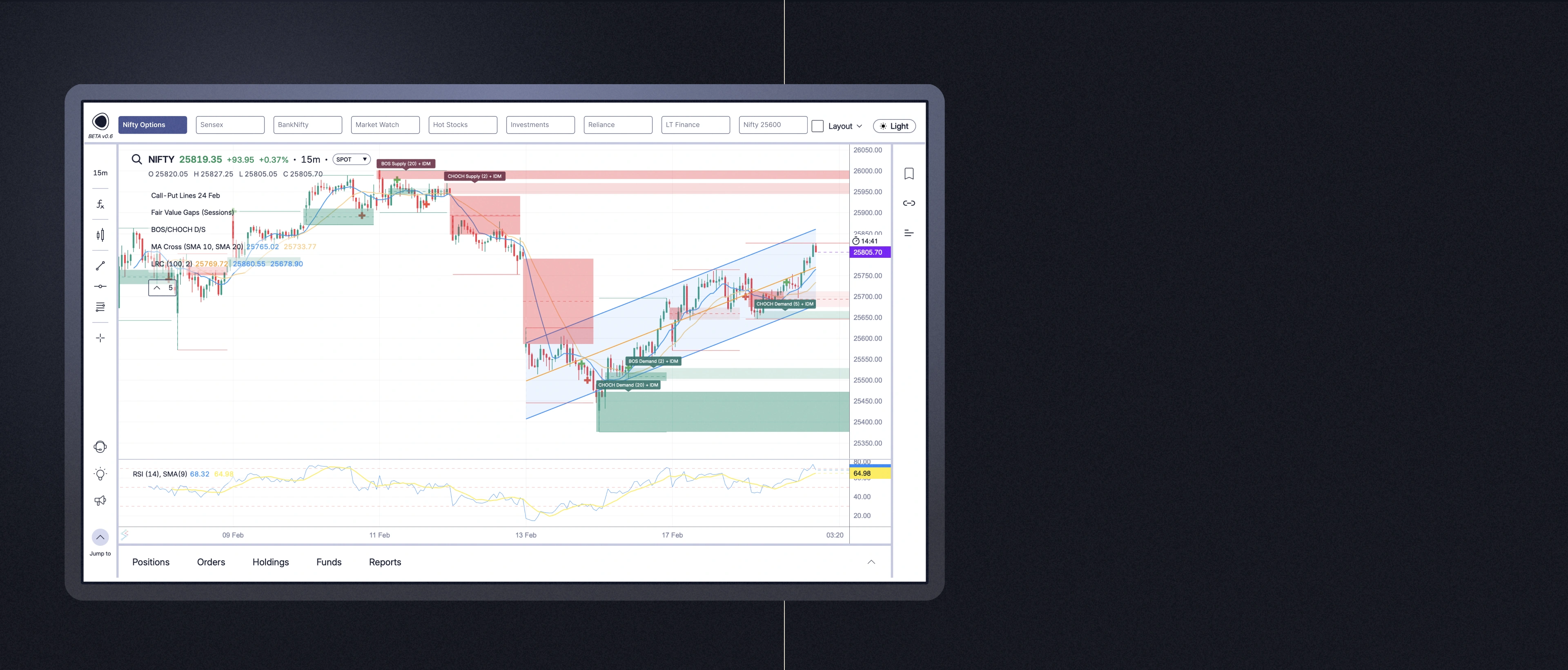Select the horizontal line tool
Image resolution: width=1568 pixels, height=670 pixels.
click(100, 286)
